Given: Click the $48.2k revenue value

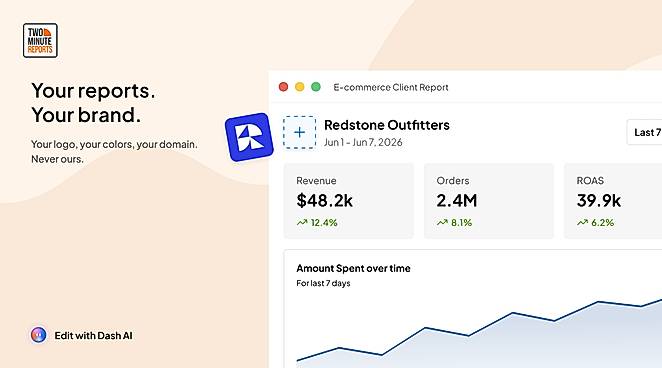Looking at the screenshot, I should 324,200.
